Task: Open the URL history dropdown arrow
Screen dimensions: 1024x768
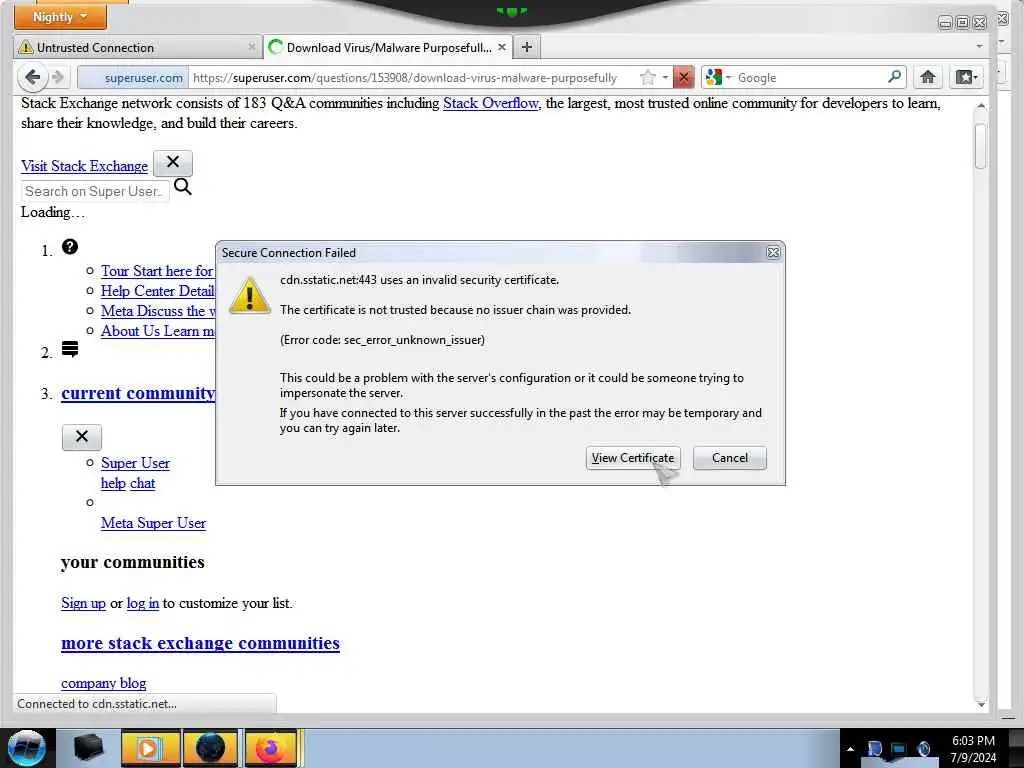Action: (x=665, y=77)
